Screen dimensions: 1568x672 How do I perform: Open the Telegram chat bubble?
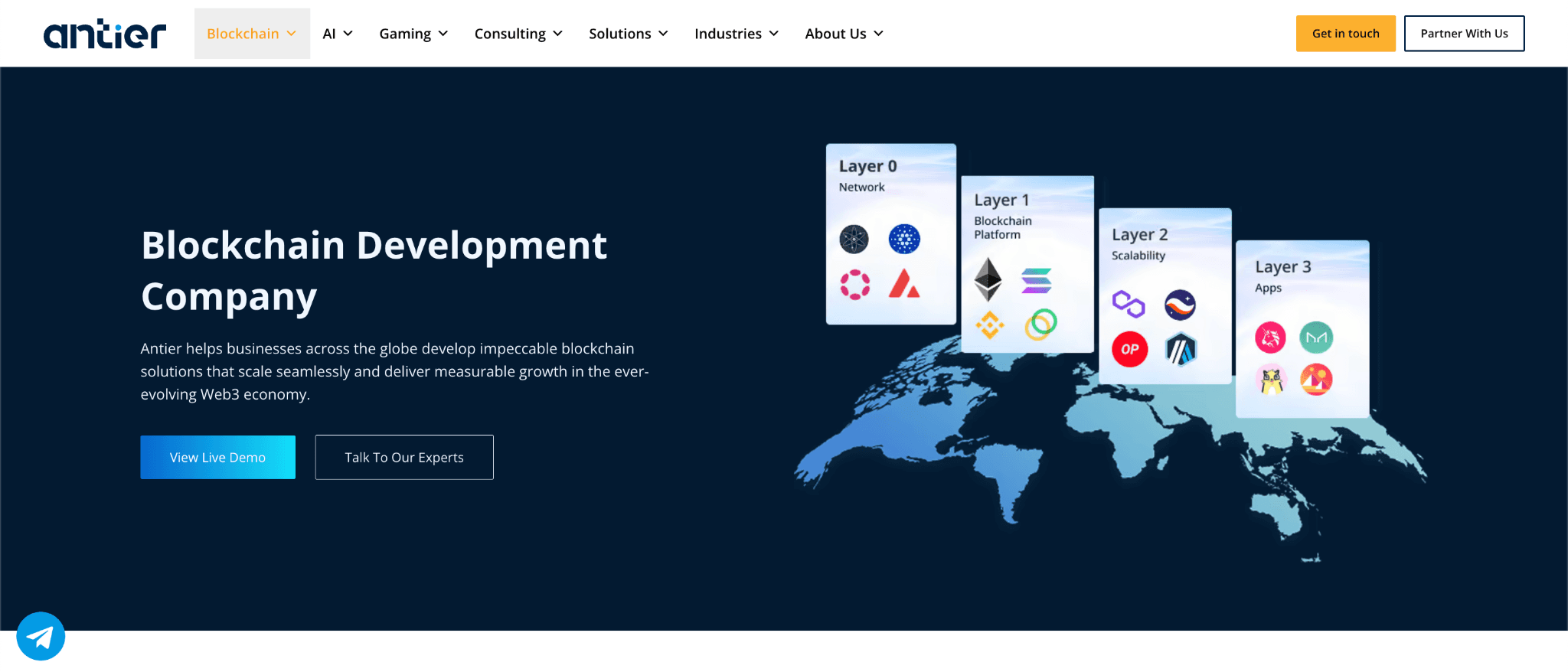coord(41,636)
